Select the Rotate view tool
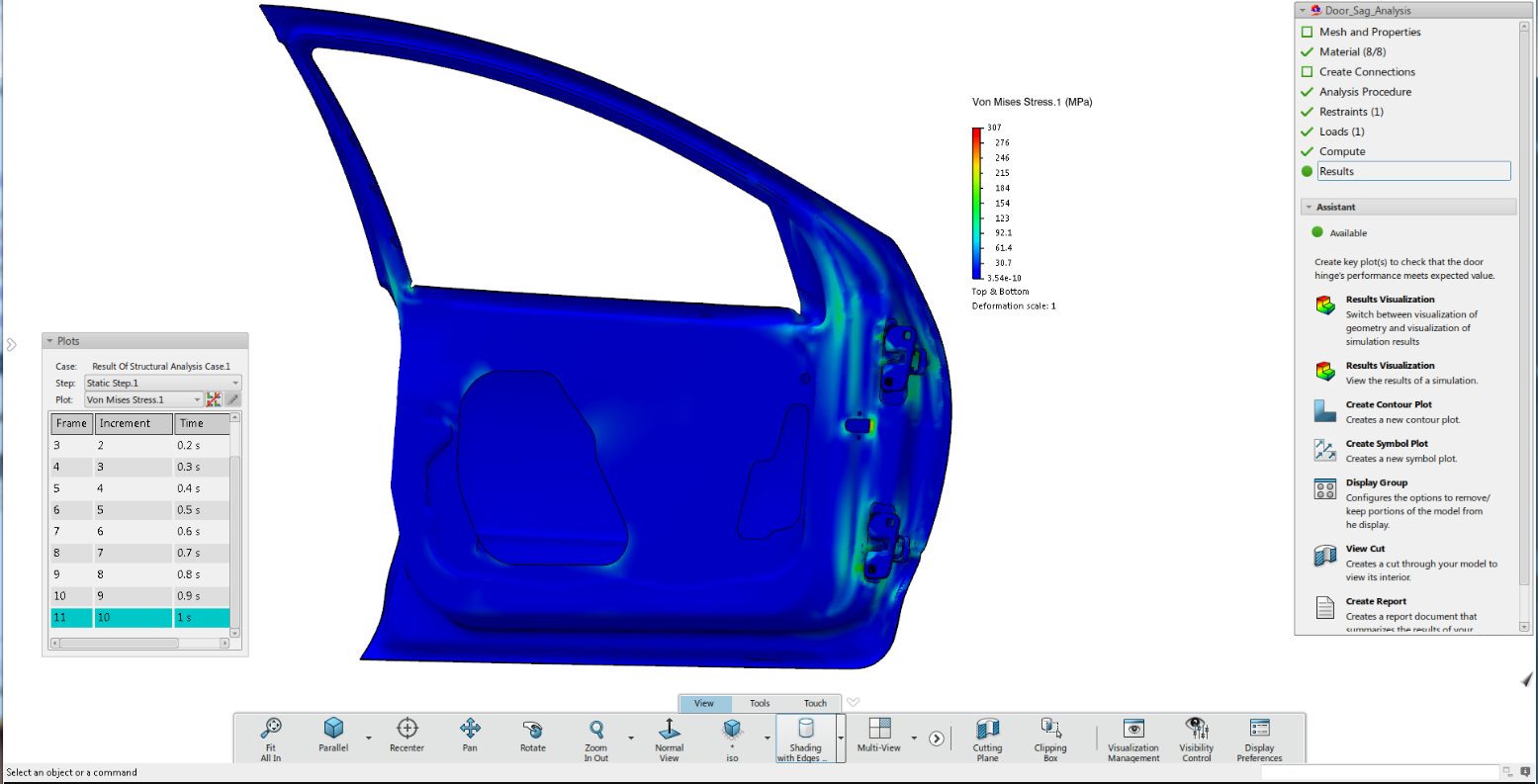This screenshot has width=1538, height=784. [533, 730]
